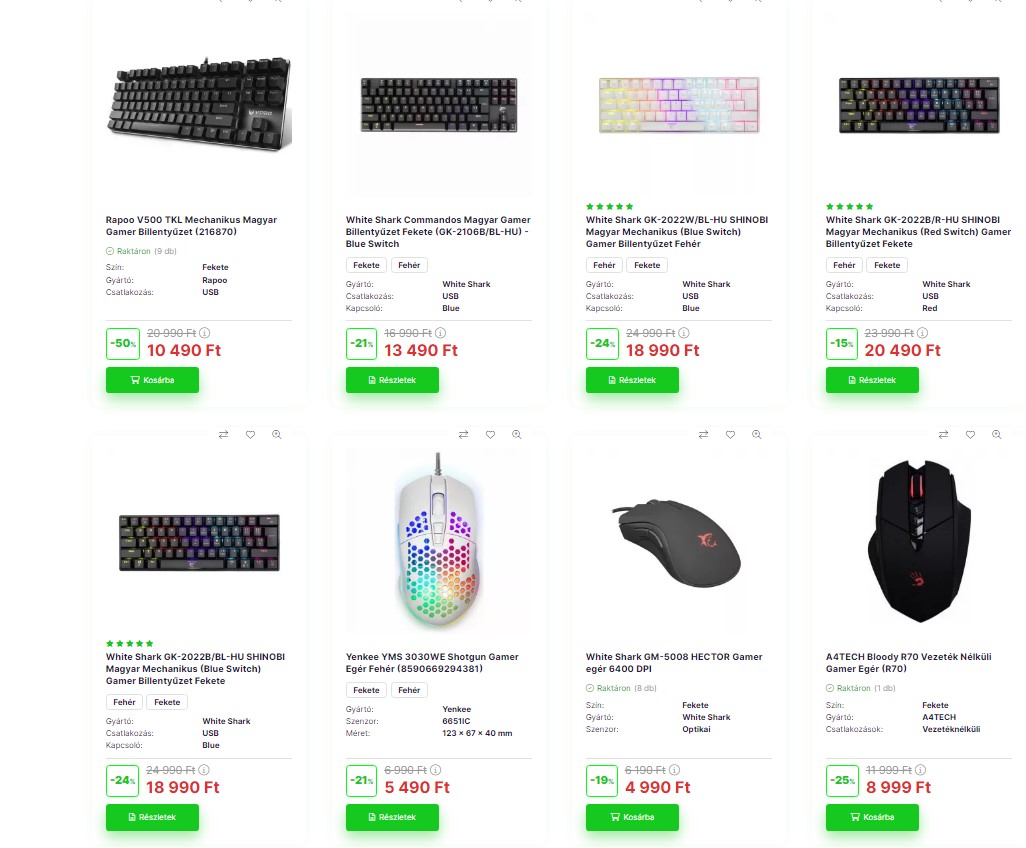Add HECTOR GM-5008 mouse to wishlist
Image resolution: width=1026 pixels, height=848 pixels.
click(x=730, y=434)
